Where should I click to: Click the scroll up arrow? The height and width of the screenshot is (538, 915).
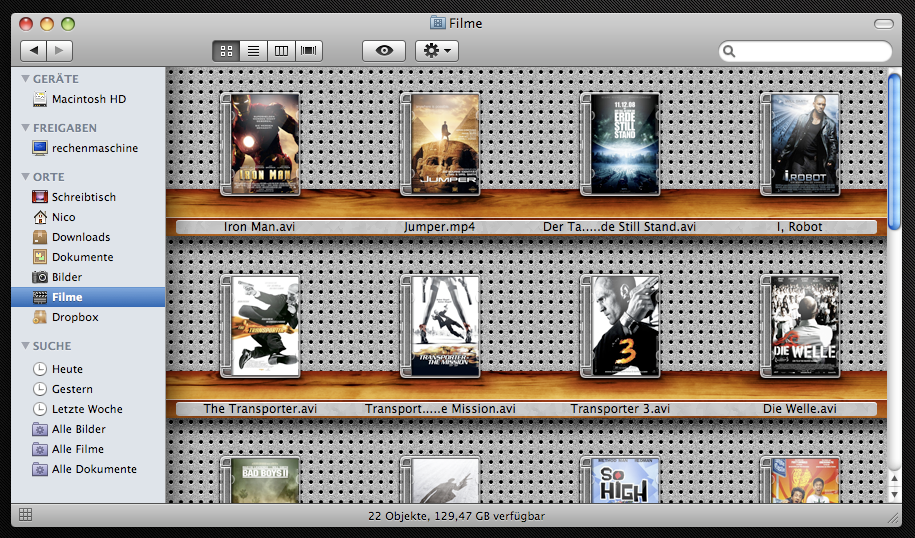click(894, 478)
